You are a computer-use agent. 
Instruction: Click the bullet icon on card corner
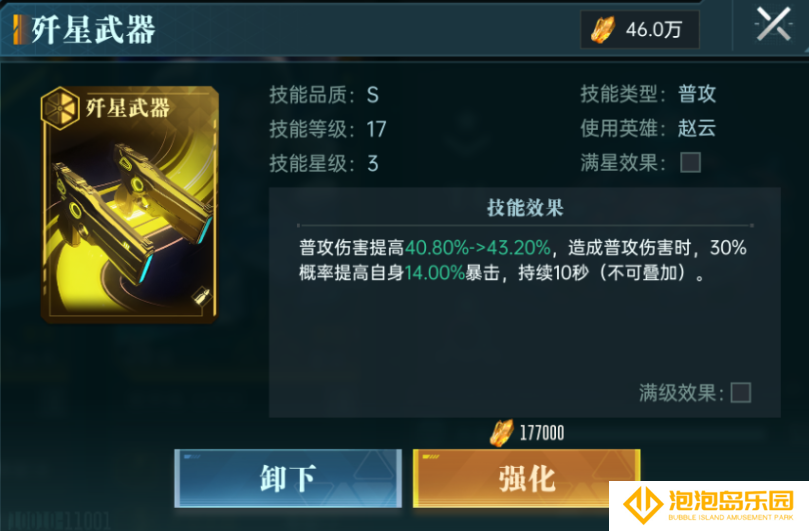click(201, 297)
